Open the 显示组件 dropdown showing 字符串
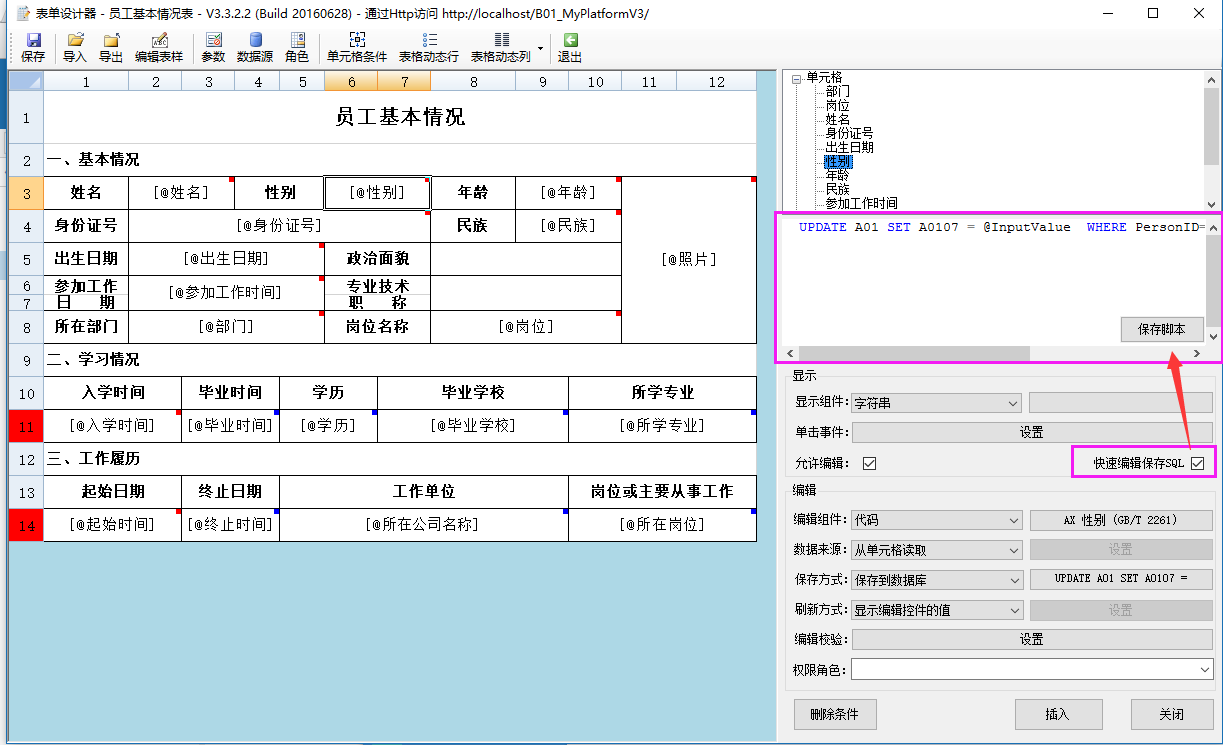The height and width of the screenshot is (745, 1223). tap(935, 403)
